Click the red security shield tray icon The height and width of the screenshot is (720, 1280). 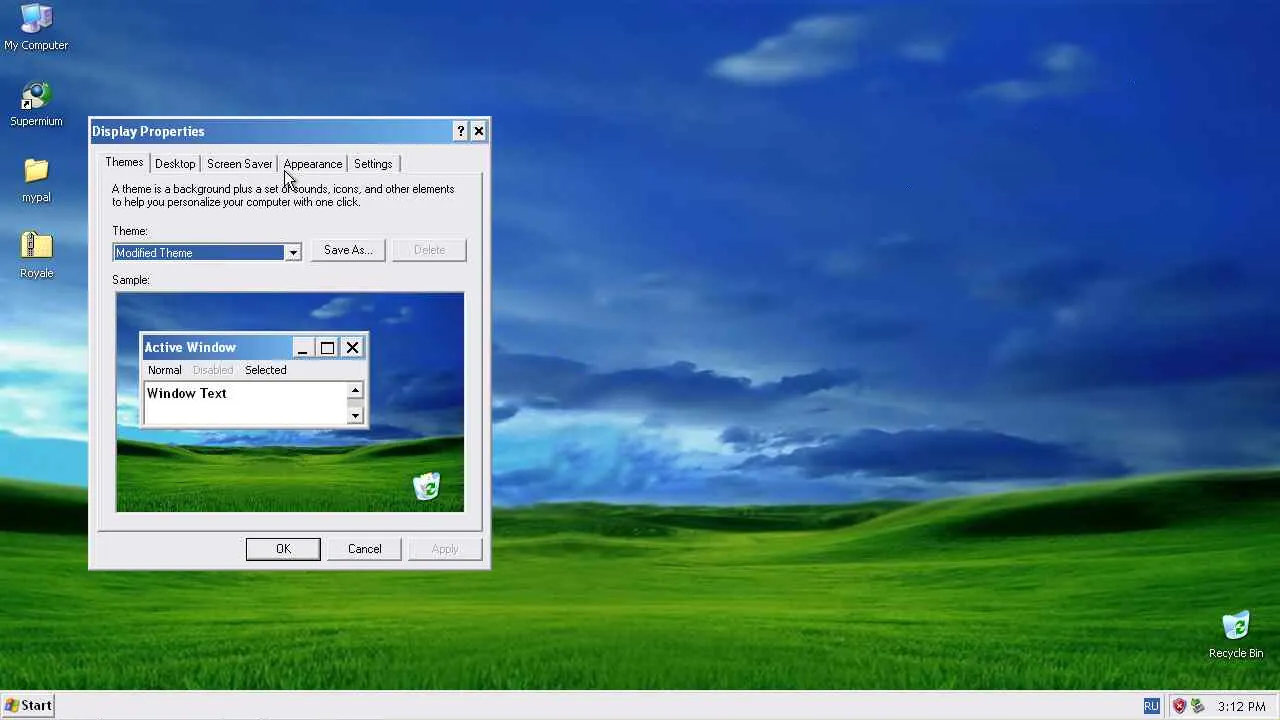(x=1179, y=706)
